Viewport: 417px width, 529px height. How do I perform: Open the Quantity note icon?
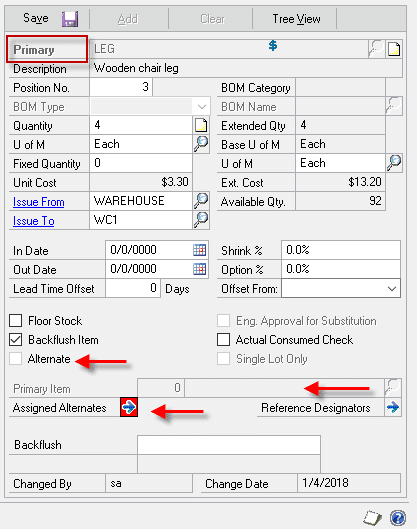click(201, 126)
